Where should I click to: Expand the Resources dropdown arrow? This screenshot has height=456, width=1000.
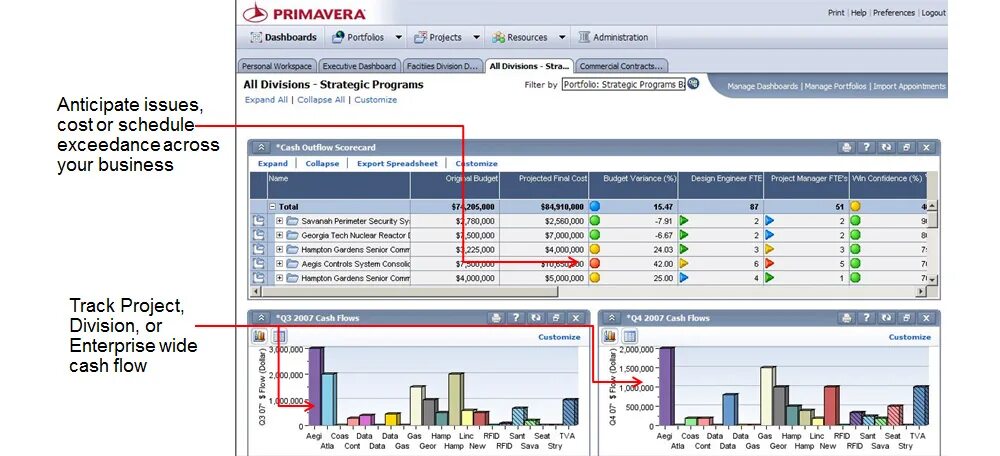562,38
